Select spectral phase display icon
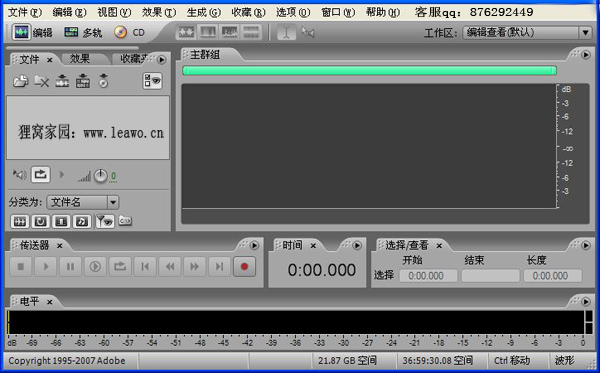The height and width of the screenshot is (373, 600). click(251, 33)
